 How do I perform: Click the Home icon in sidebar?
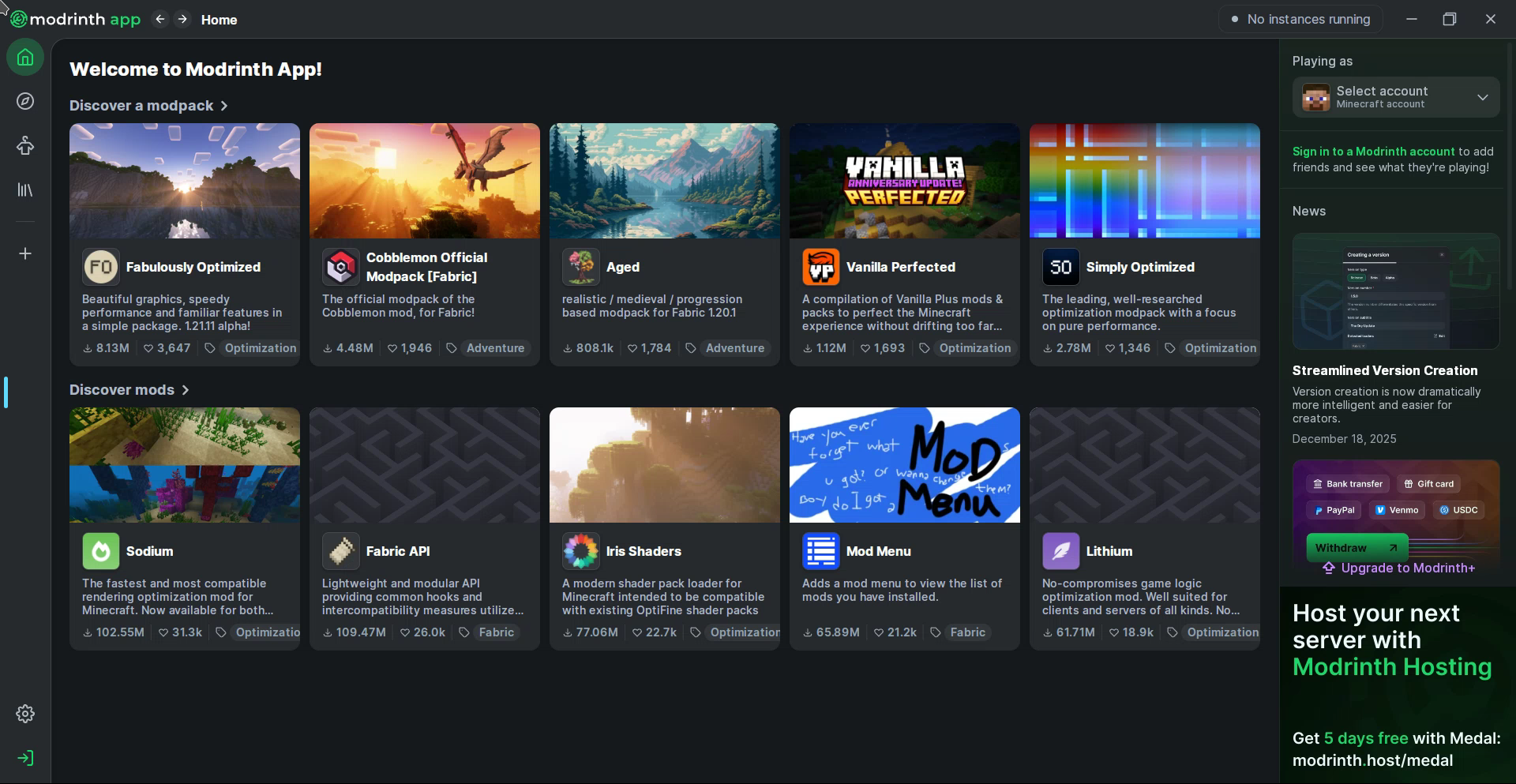25,58
